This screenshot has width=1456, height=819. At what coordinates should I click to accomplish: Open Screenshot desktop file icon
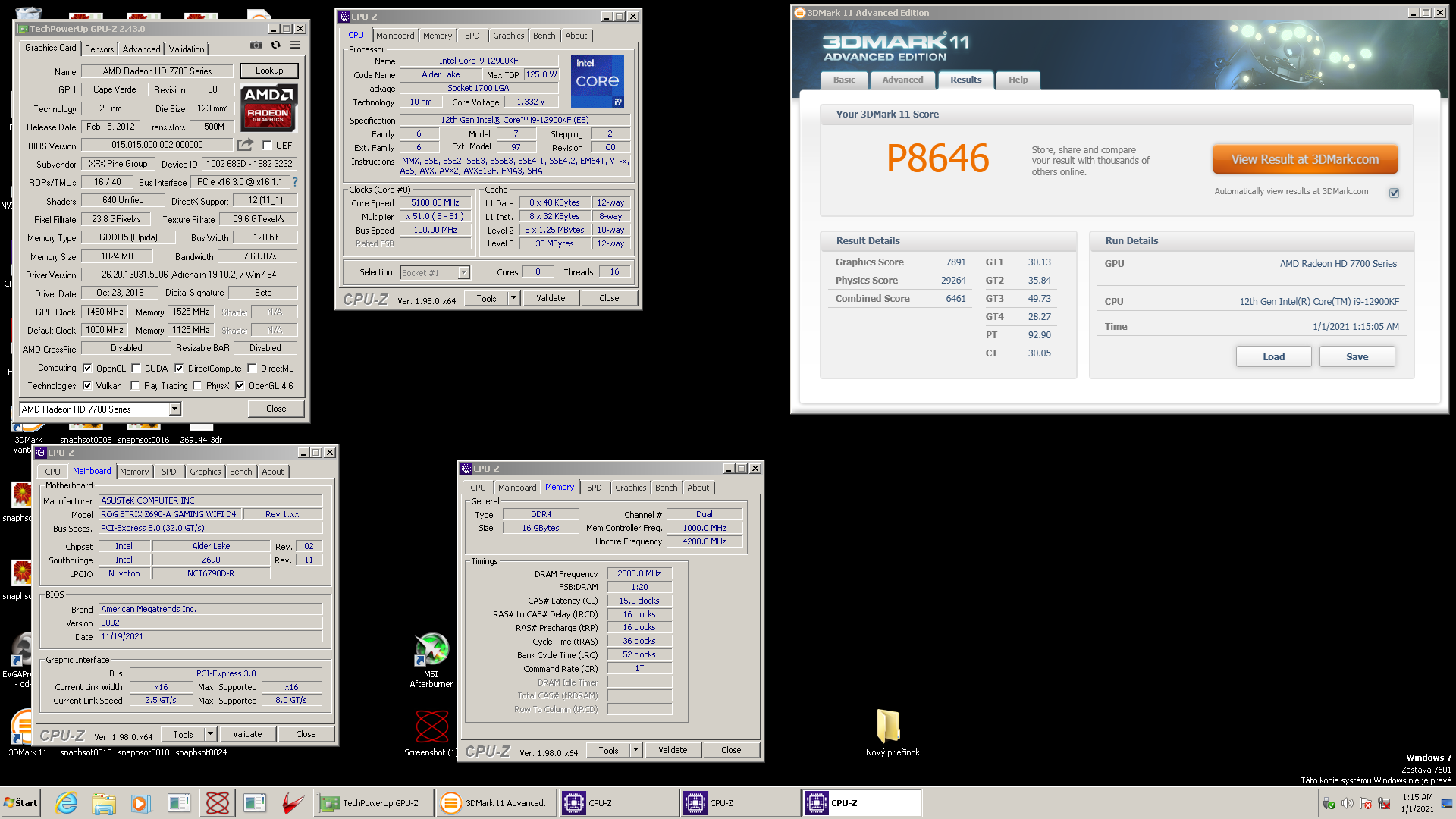(x=431, y=733)
